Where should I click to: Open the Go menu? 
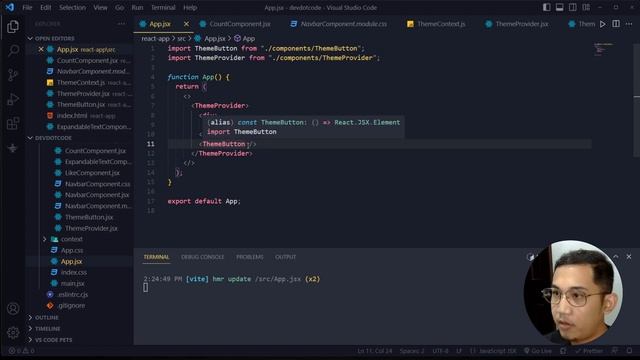pos(119,7)
